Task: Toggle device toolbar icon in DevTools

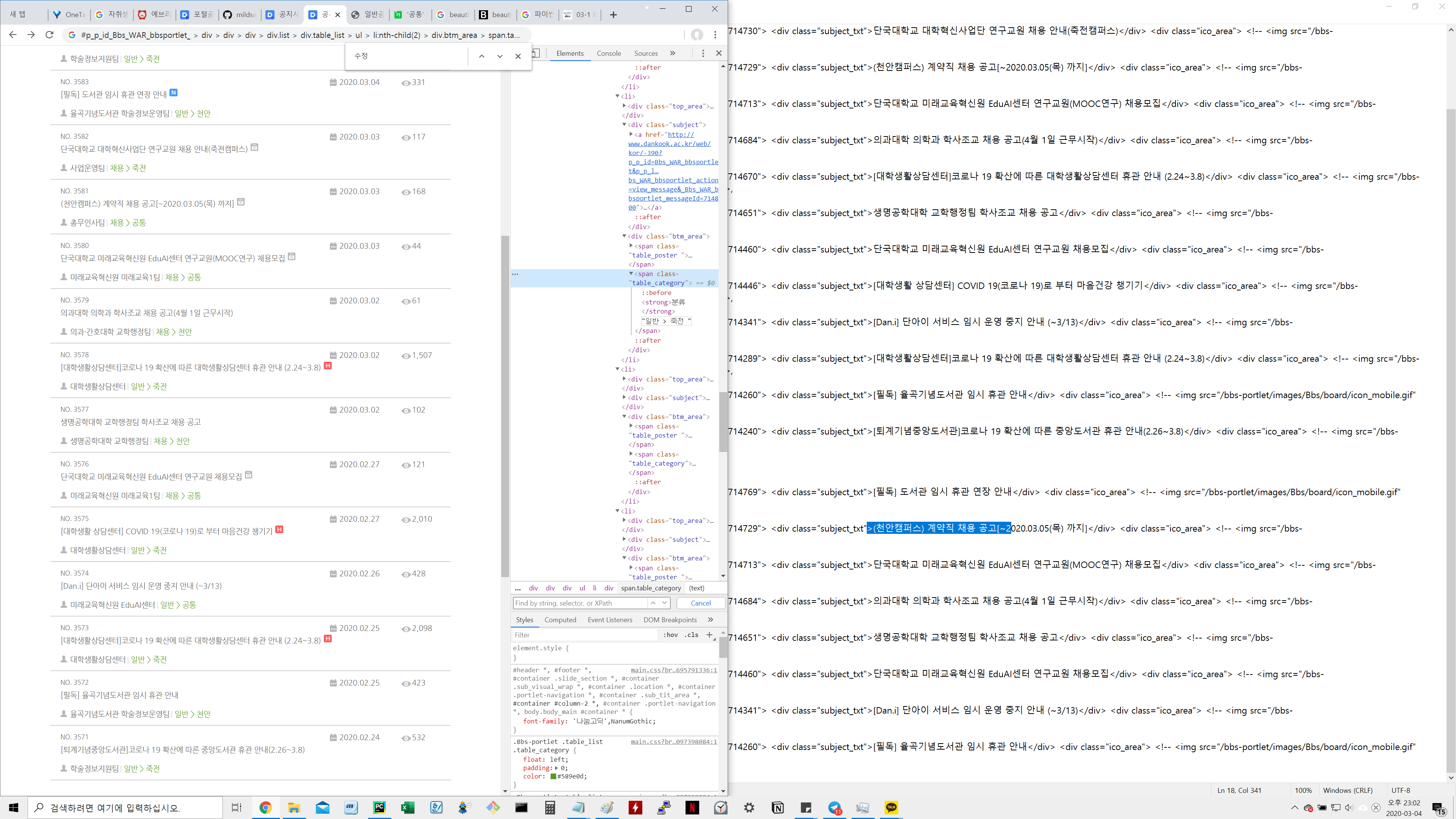Action: [536, 53]
